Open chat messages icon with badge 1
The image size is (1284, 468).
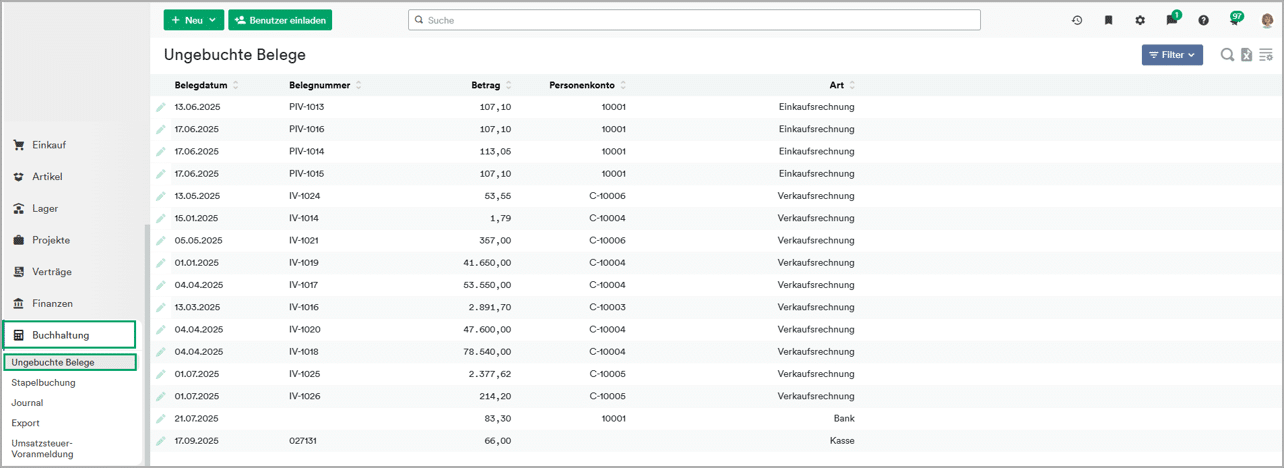(1172, 20)
